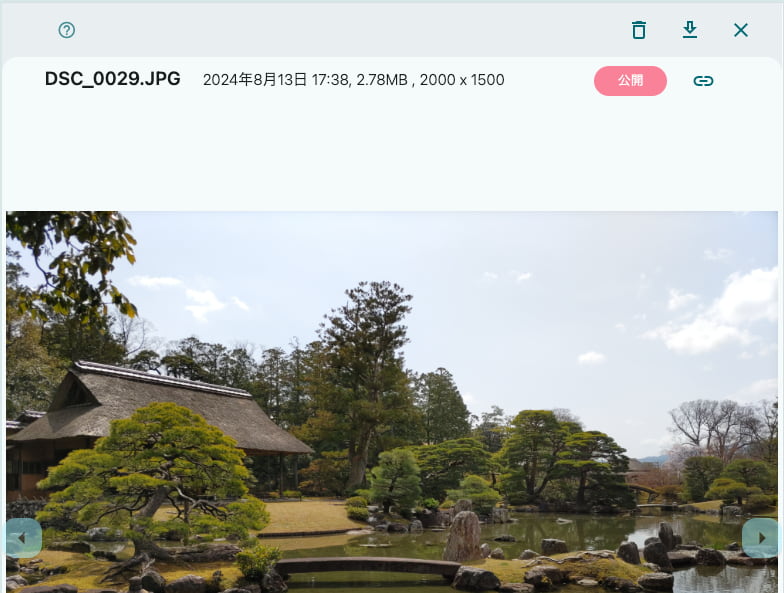Download DSC_0029.JPG using the download icon
This screenshot has width=784, height=593.
(x=690, y=30)
